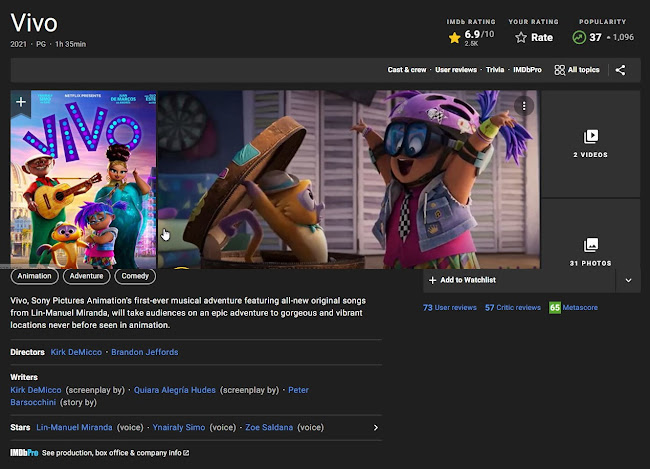
Task: Click the PG certificate rating
Action: click(x=41, y=44)
